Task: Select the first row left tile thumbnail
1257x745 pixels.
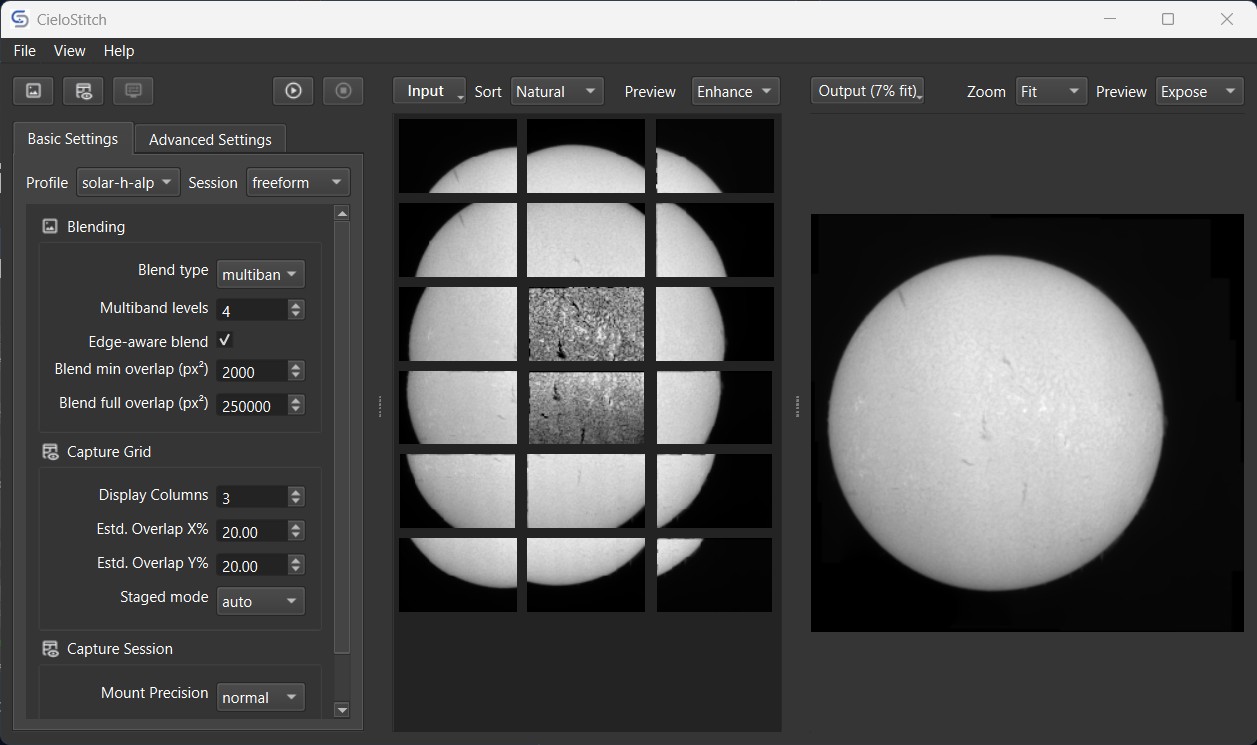Action: point(458,156)
